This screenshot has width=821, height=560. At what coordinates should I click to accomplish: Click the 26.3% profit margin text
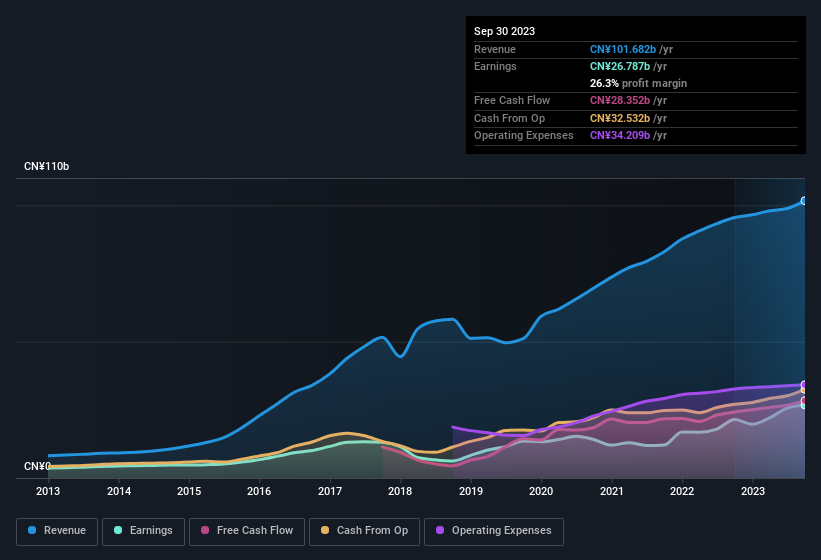pyautogui.click(x=638, y=83)
